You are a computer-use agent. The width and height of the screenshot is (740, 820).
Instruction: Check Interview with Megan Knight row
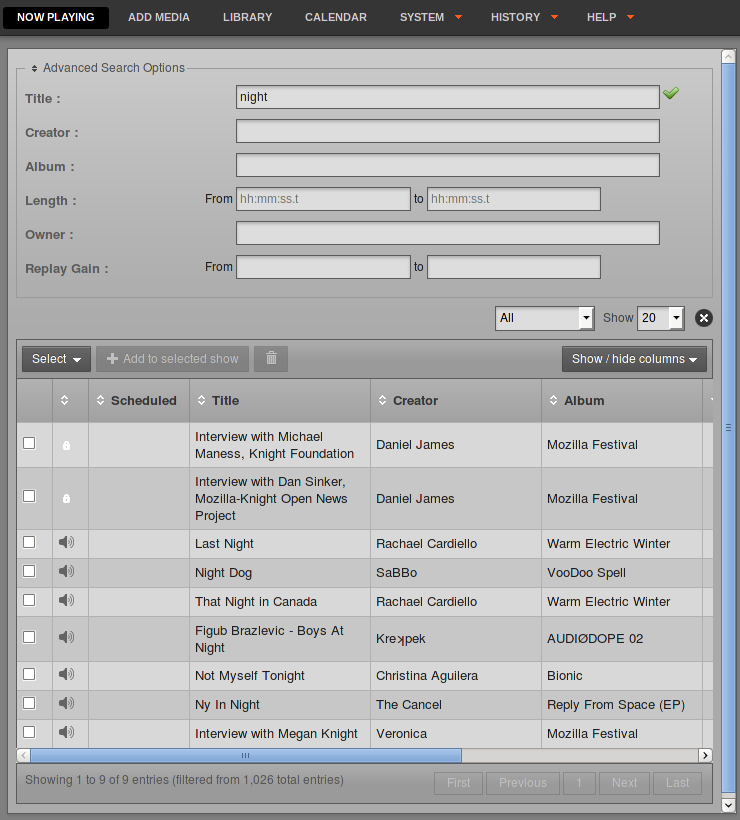tap(29, 732)
